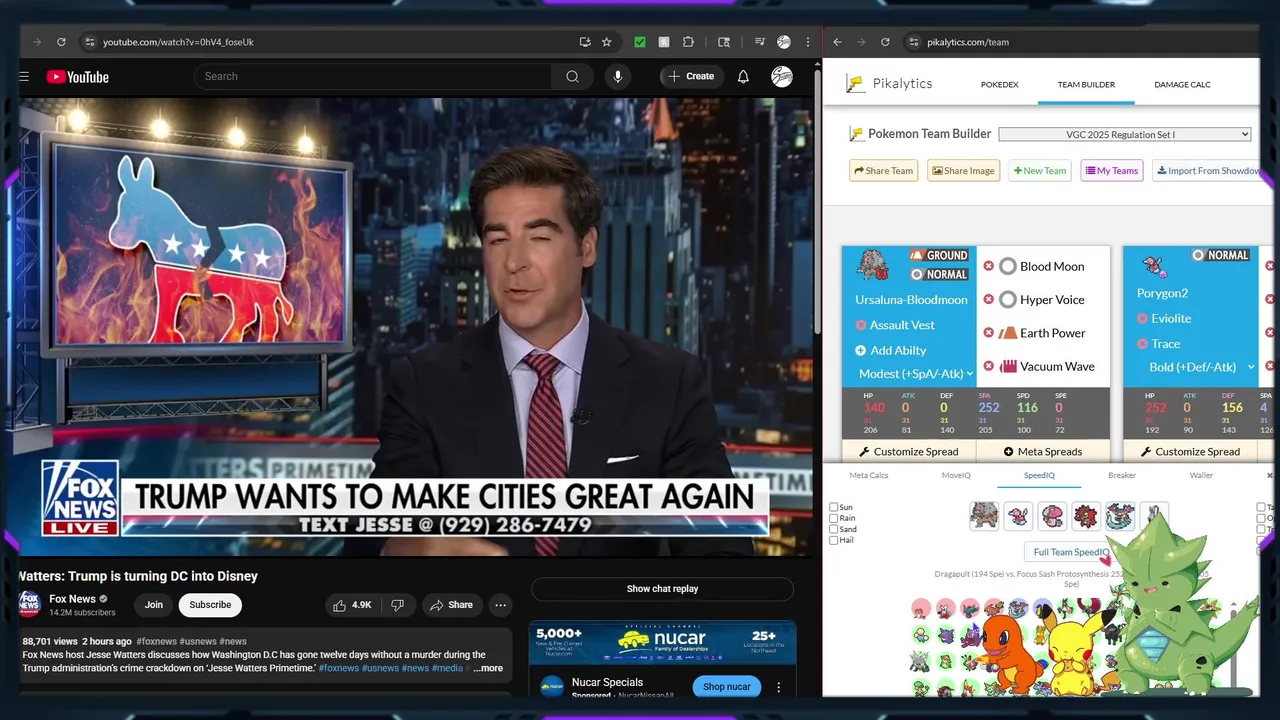Go back in the Pikalytics browser window

(x=838, y=42)
